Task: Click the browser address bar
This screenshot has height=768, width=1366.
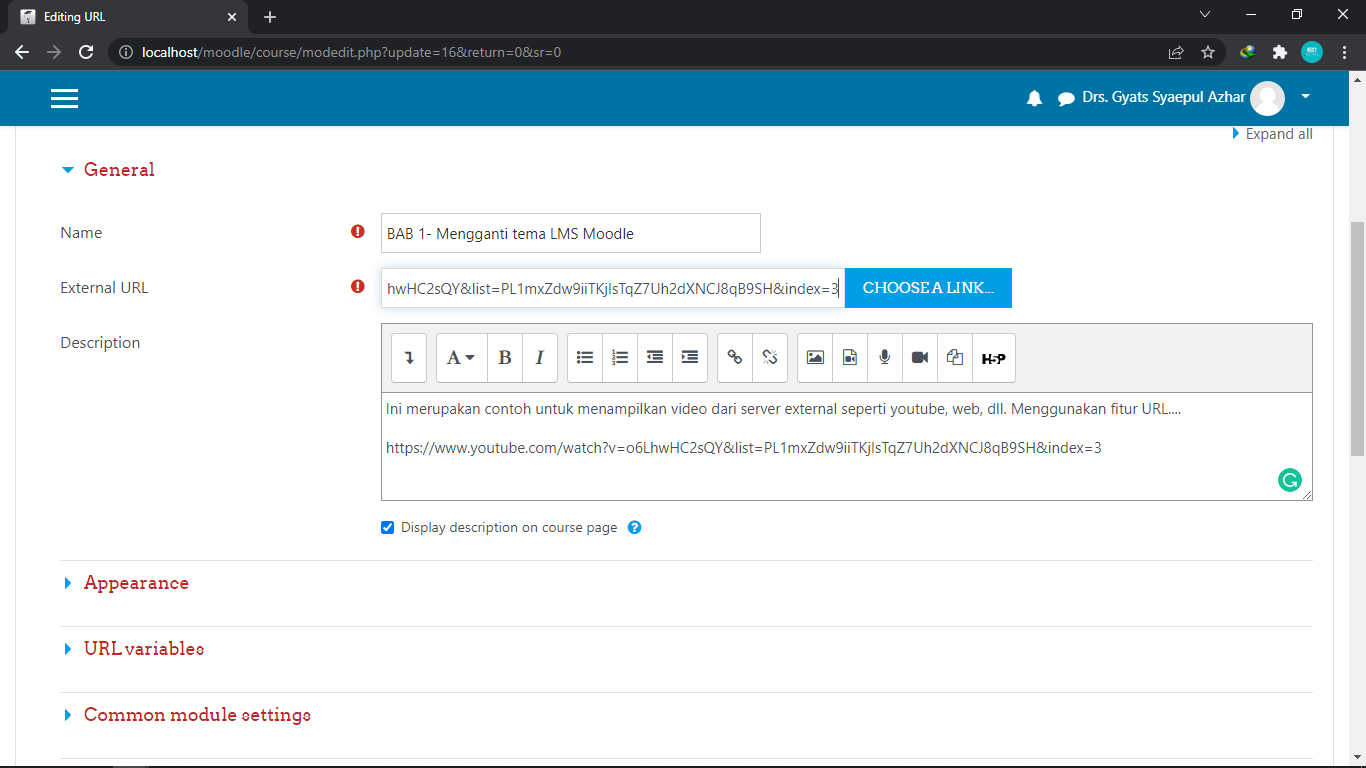Action: (x=640, y=52)
